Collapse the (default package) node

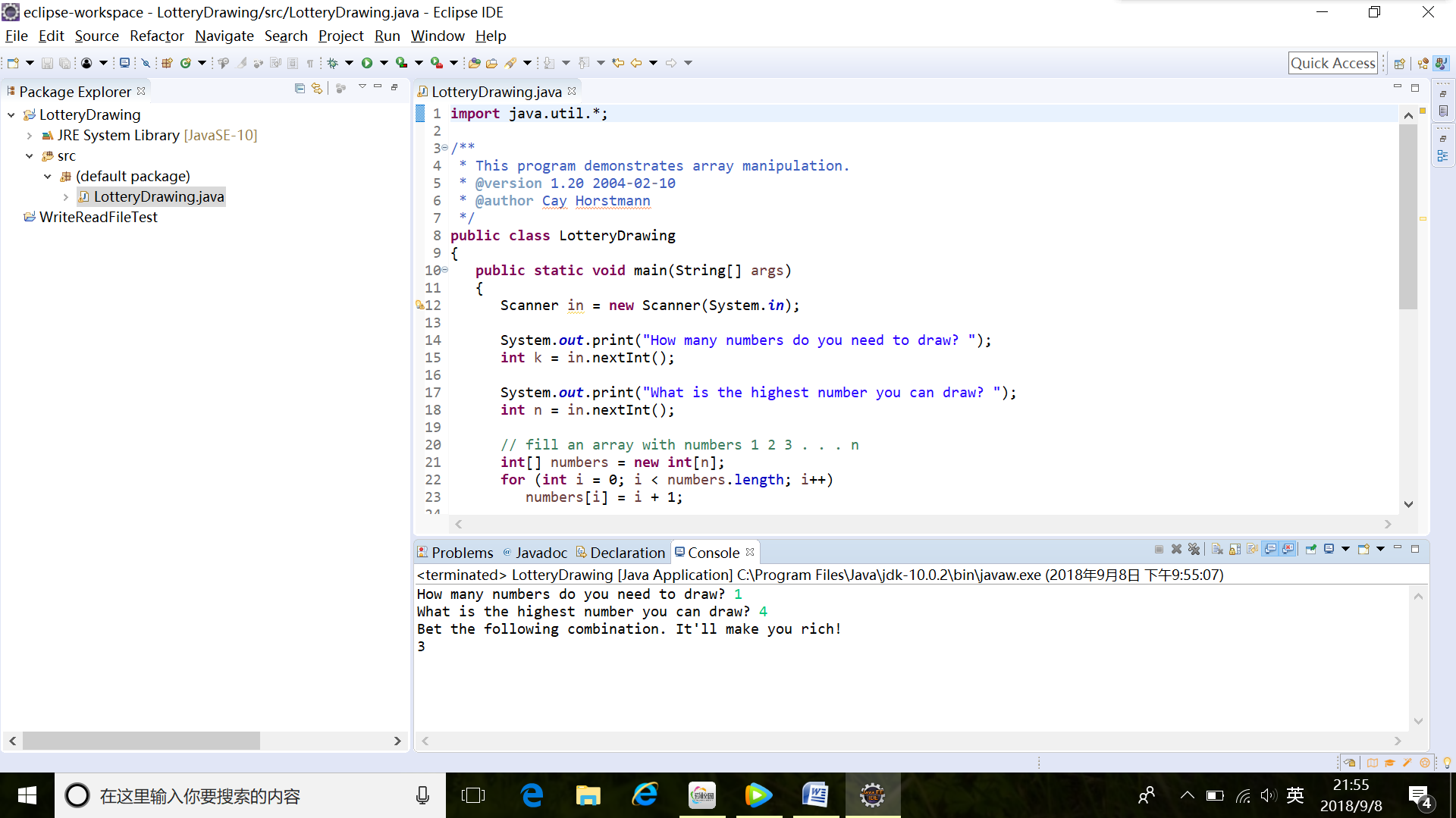tap(48, 176)
